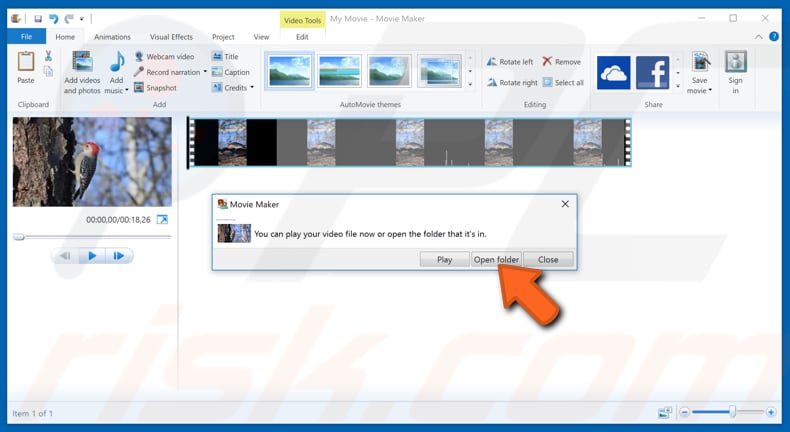Add Credits
Image resolution: width=790 pixels, height=432 pixels.
[230, 88]
